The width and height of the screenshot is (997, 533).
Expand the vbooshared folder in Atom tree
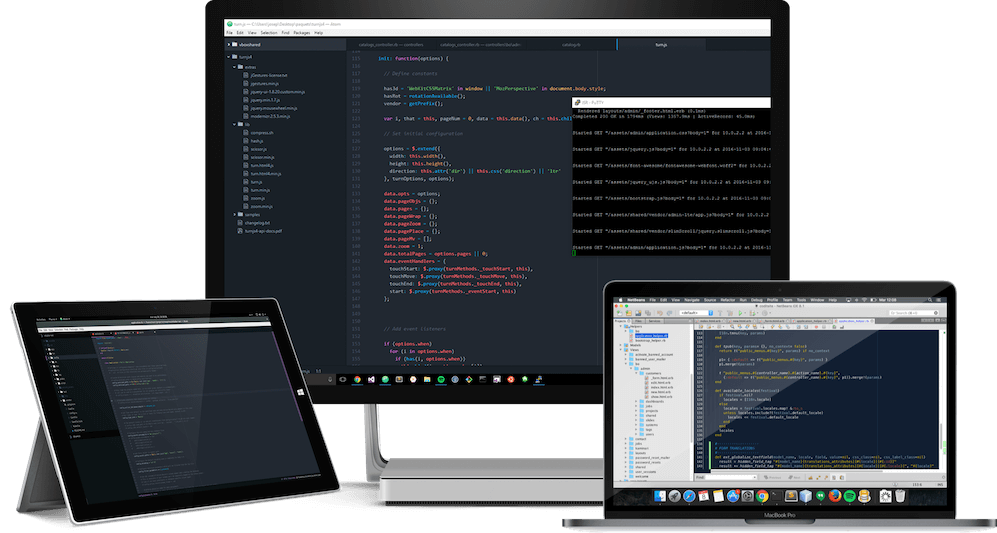pyautogui.click(x=229, y=45)
